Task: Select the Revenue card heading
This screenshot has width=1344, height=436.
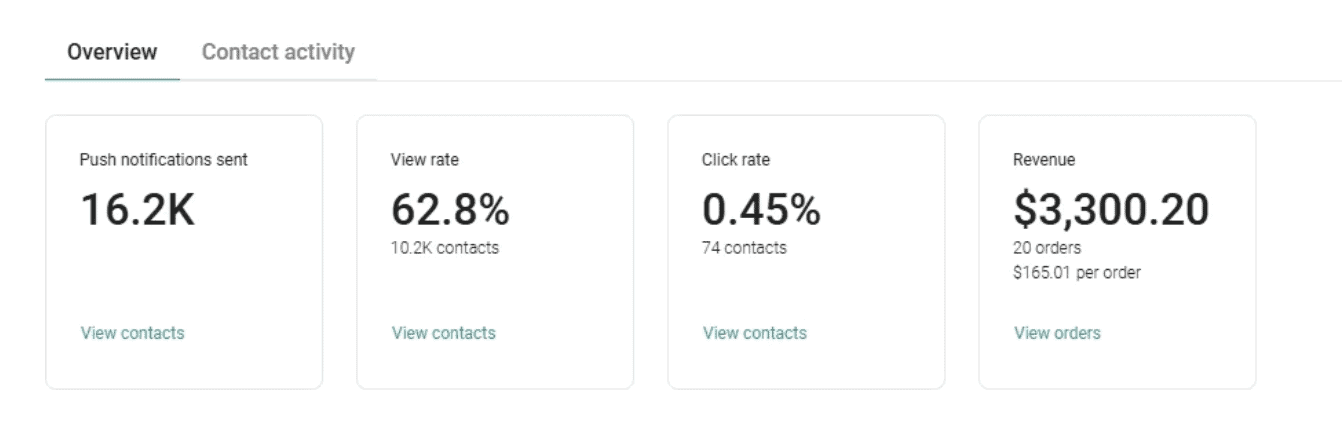Action: [1044, 160]
